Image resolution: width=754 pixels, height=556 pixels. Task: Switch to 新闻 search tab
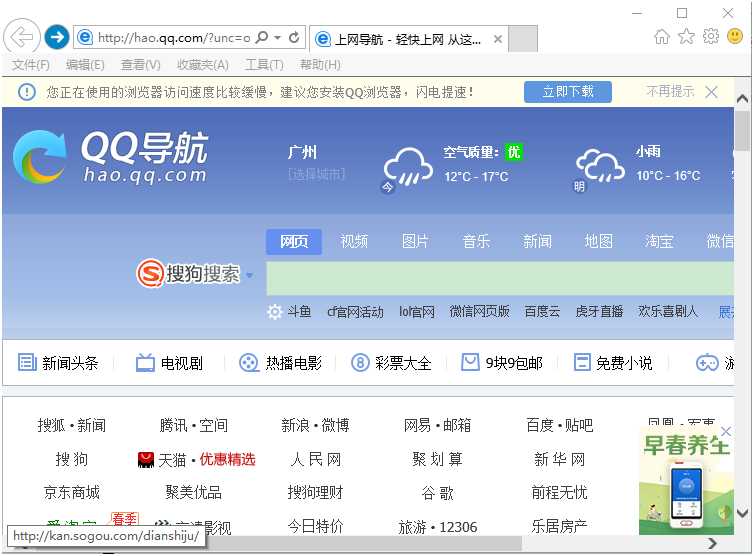tap(537, 241)
